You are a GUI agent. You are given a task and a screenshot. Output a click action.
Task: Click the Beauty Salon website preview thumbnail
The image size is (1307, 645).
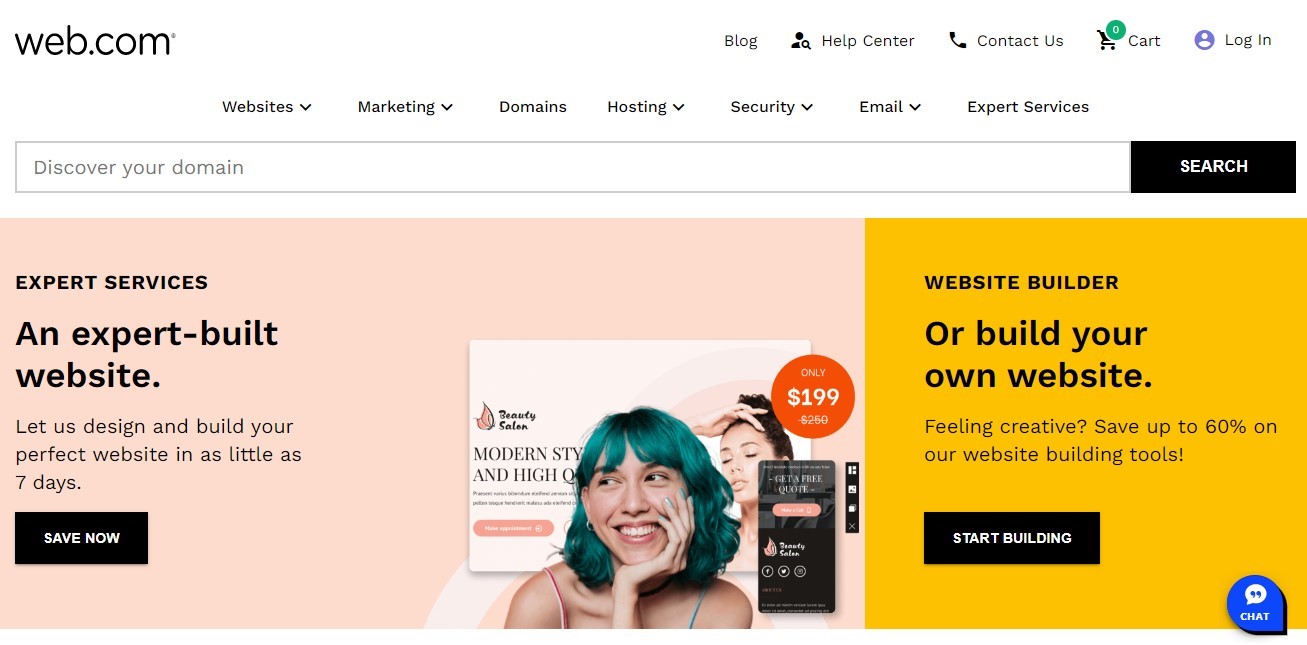coord(640,455)
